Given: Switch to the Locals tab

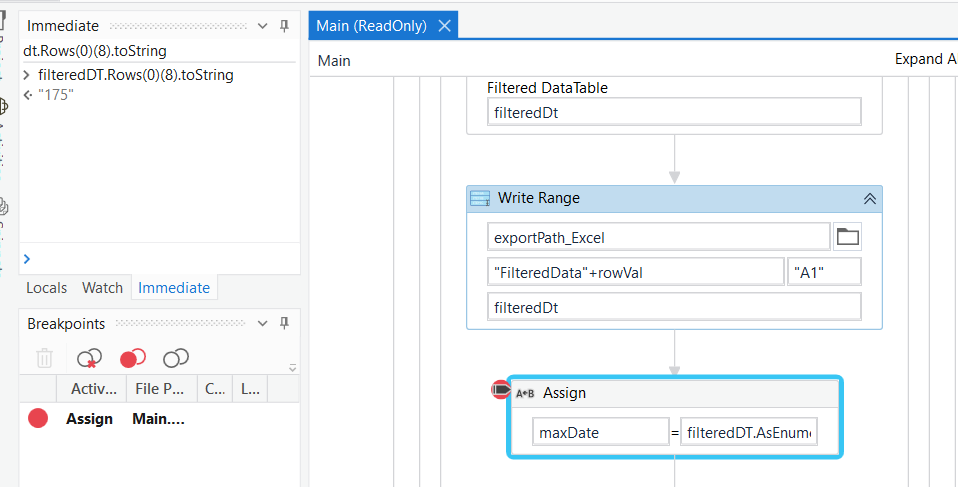Looking at the screenshot, I should (x=46, y=288).
